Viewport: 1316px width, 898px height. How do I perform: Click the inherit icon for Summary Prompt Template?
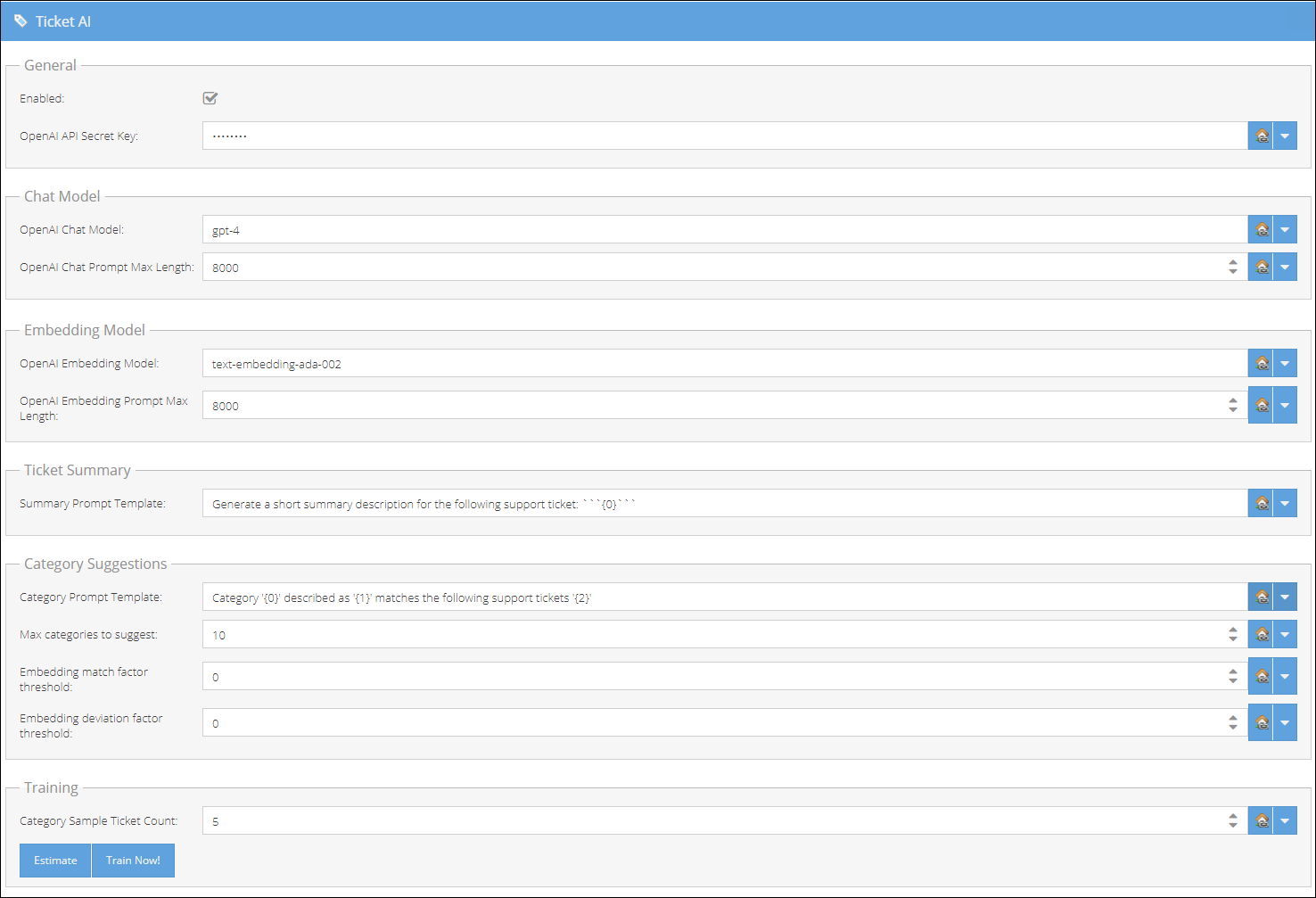(1261, 503)
